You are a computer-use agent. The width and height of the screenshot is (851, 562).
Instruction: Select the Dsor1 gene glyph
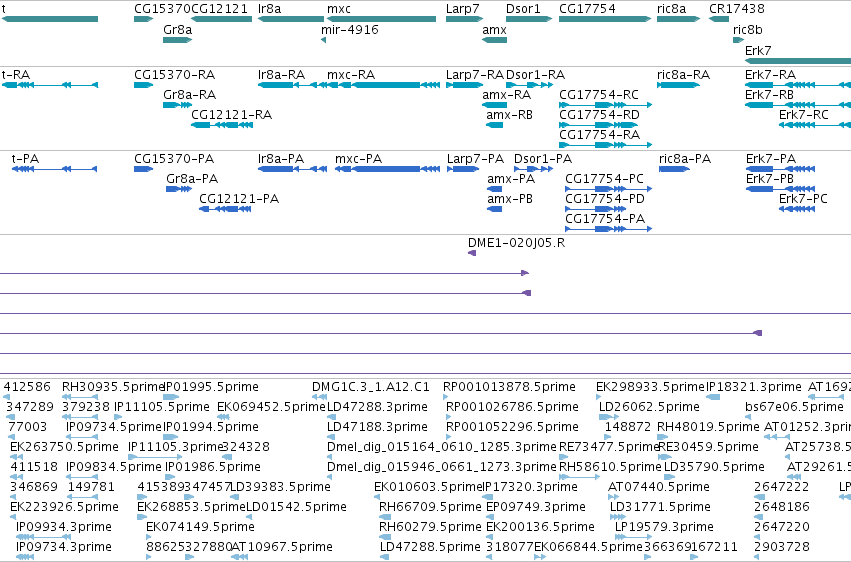point(529,19)
